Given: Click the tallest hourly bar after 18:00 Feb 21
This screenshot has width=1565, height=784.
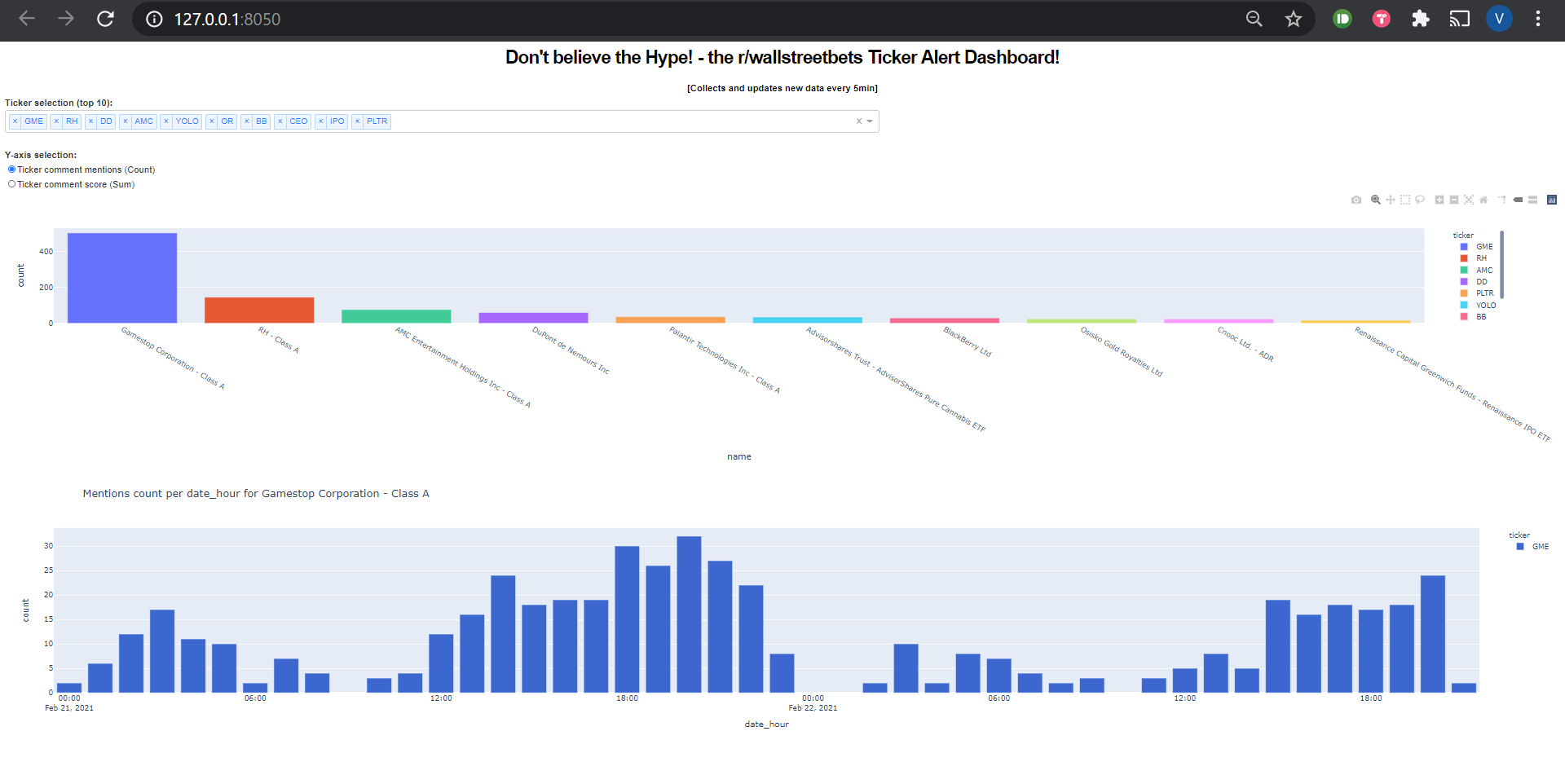Looking at the screenshot, I should 689,614.
